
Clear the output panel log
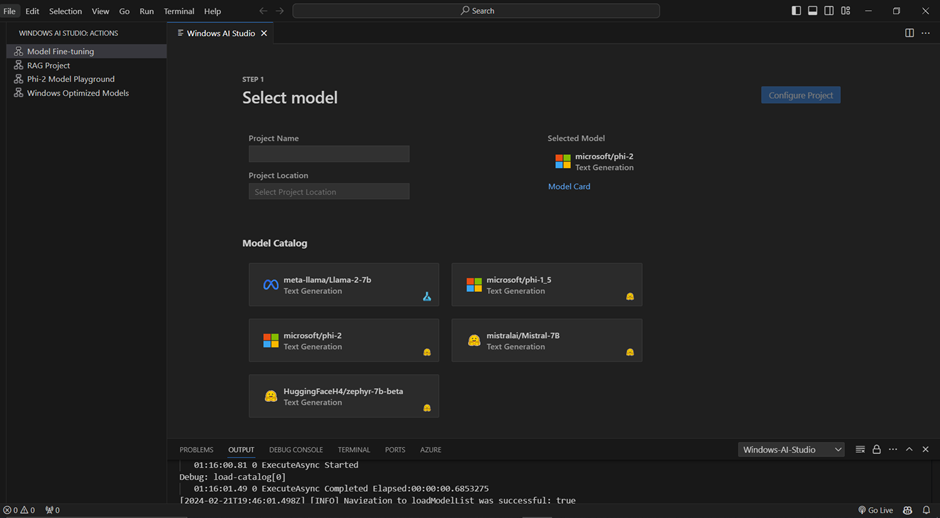[860, 450]
